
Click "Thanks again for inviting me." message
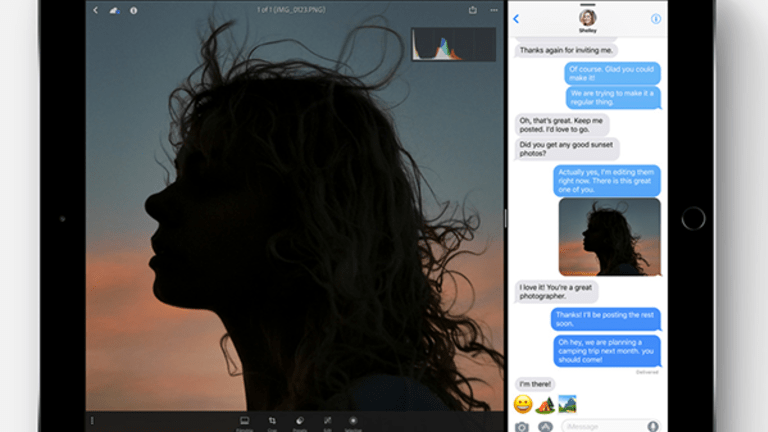566,50
